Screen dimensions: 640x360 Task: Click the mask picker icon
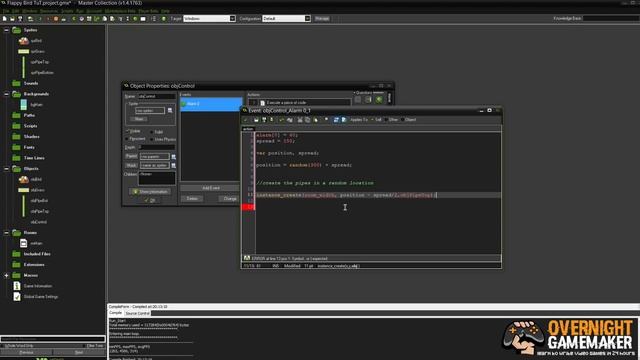click(x=173, y=165)
